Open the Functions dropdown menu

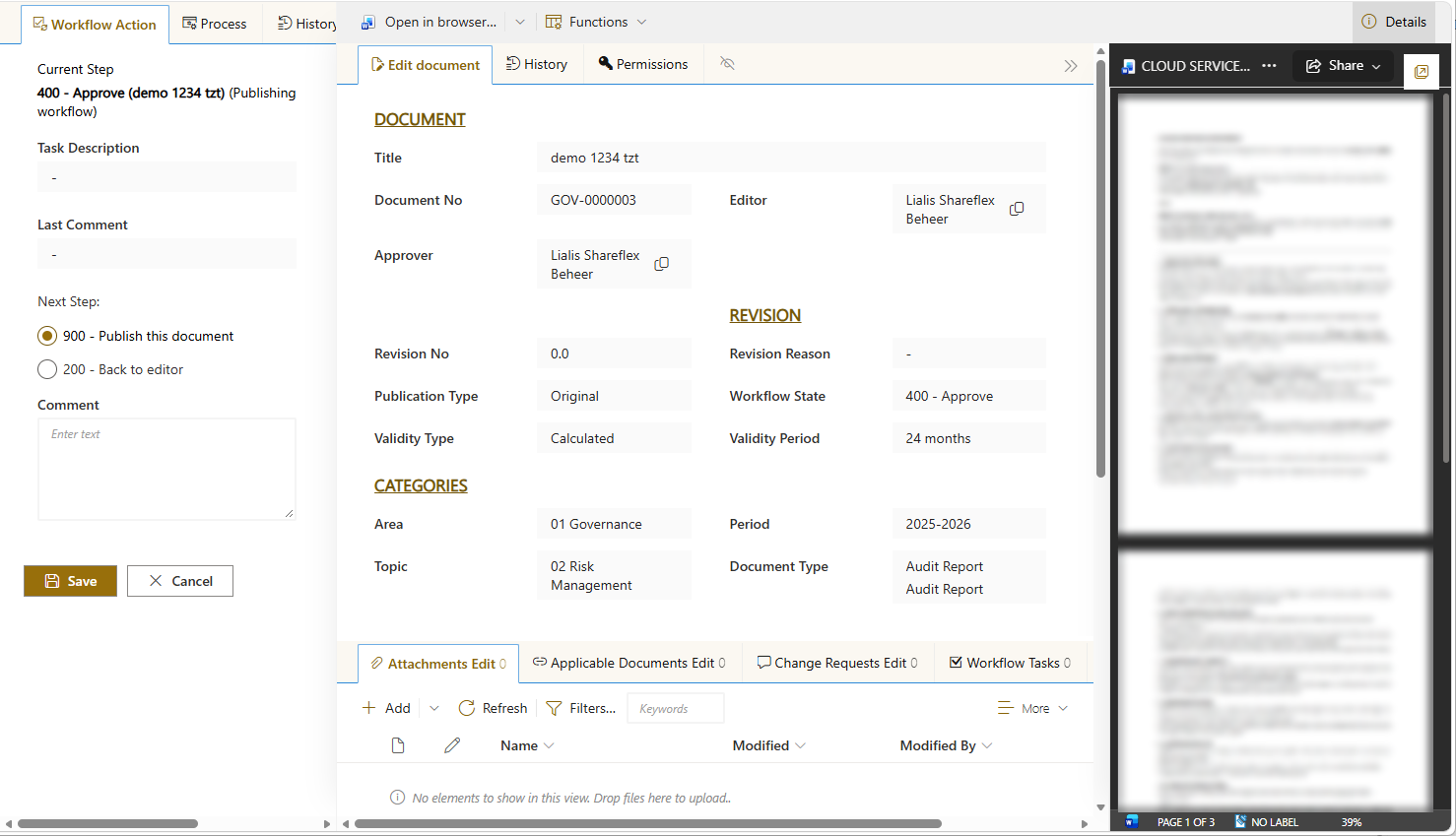596,22
